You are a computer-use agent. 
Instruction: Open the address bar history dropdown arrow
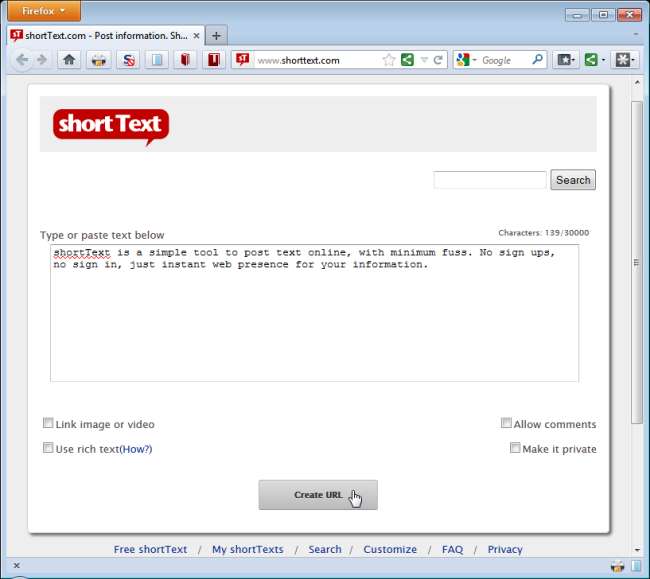click(424, 60)
